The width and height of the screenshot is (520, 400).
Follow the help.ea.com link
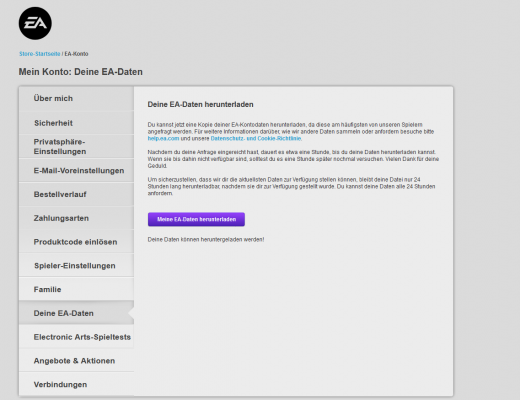pos(163,138)
